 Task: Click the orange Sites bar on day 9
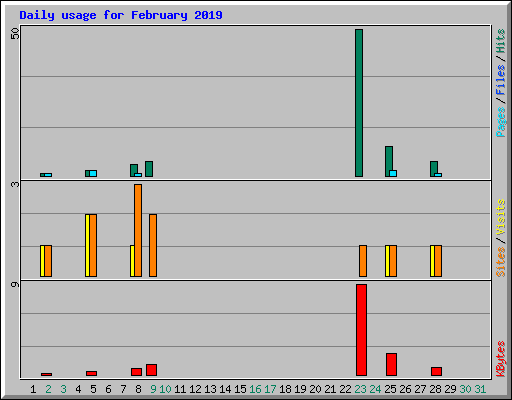(x=153, y=245)
